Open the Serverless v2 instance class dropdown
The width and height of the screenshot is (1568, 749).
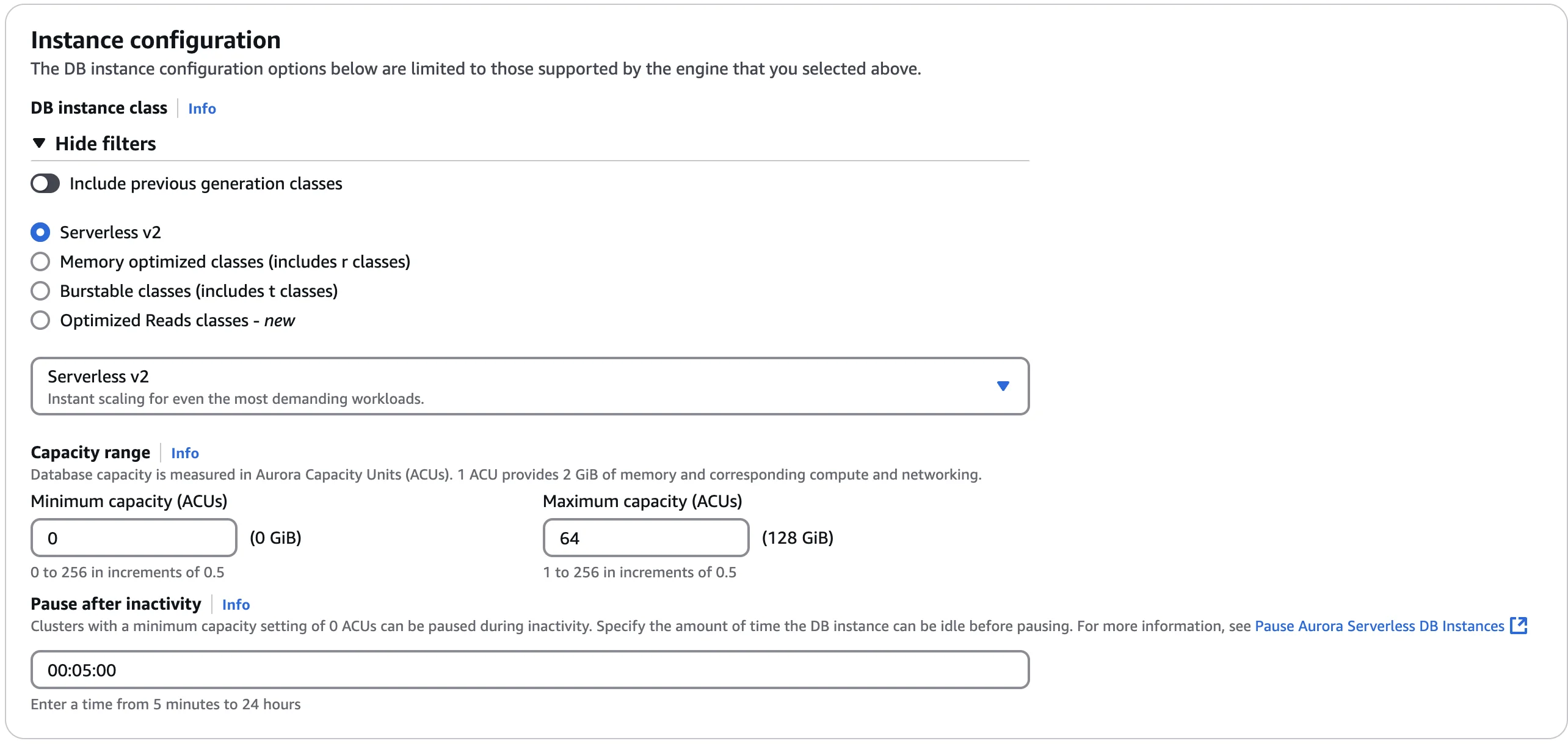coord(529,386)
